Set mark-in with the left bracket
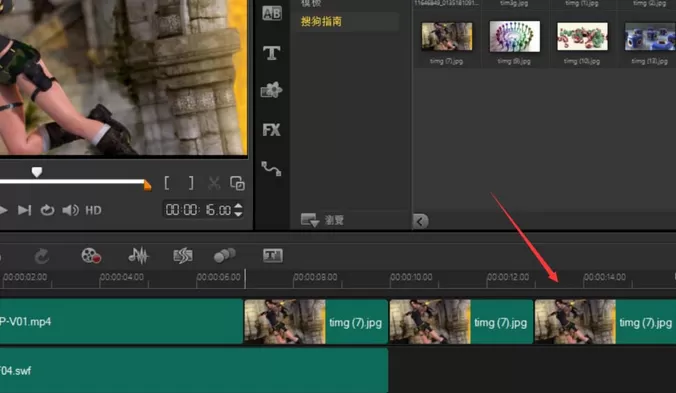The width and height of the screenshot is (676, 393). pyautogui.click(x=167, y=183)
